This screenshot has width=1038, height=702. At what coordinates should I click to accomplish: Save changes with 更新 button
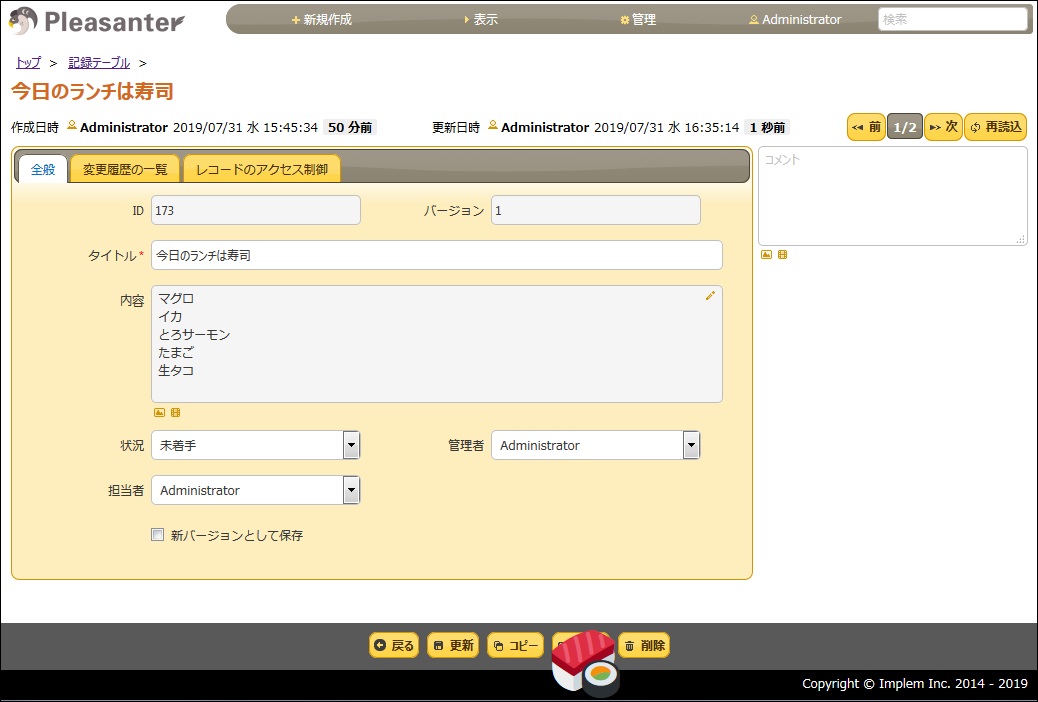[x=453, y=645]
